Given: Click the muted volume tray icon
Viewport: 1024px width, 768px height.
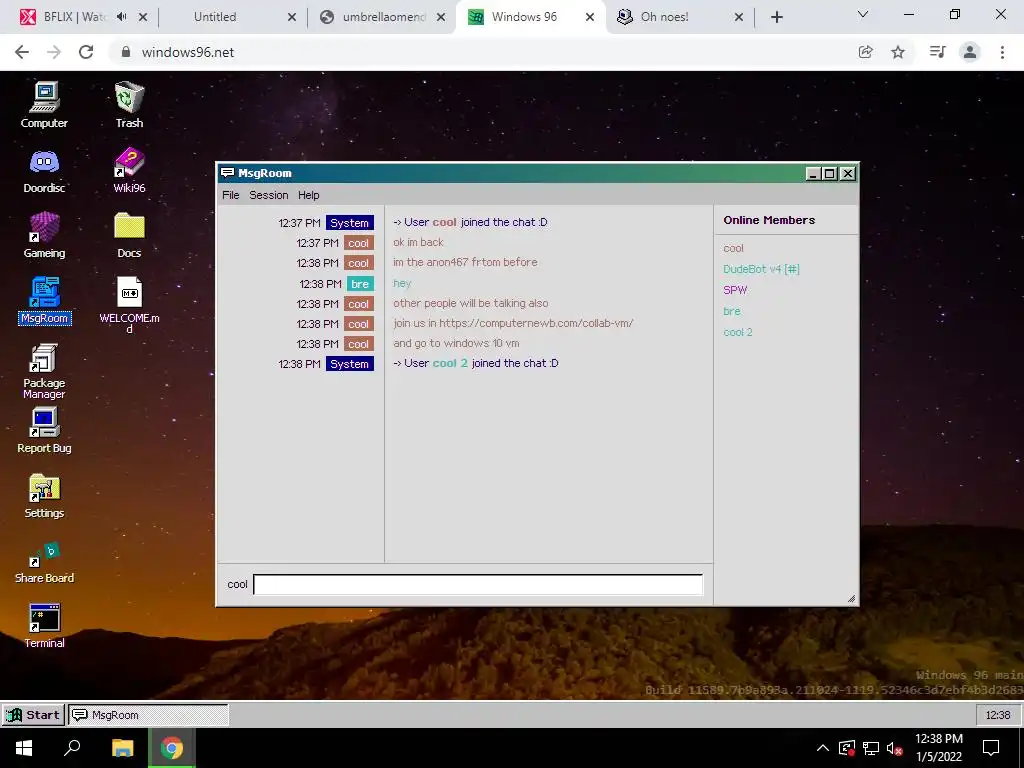Looking at the screenshot, I should pyautogui.click(x=895, y=748).
